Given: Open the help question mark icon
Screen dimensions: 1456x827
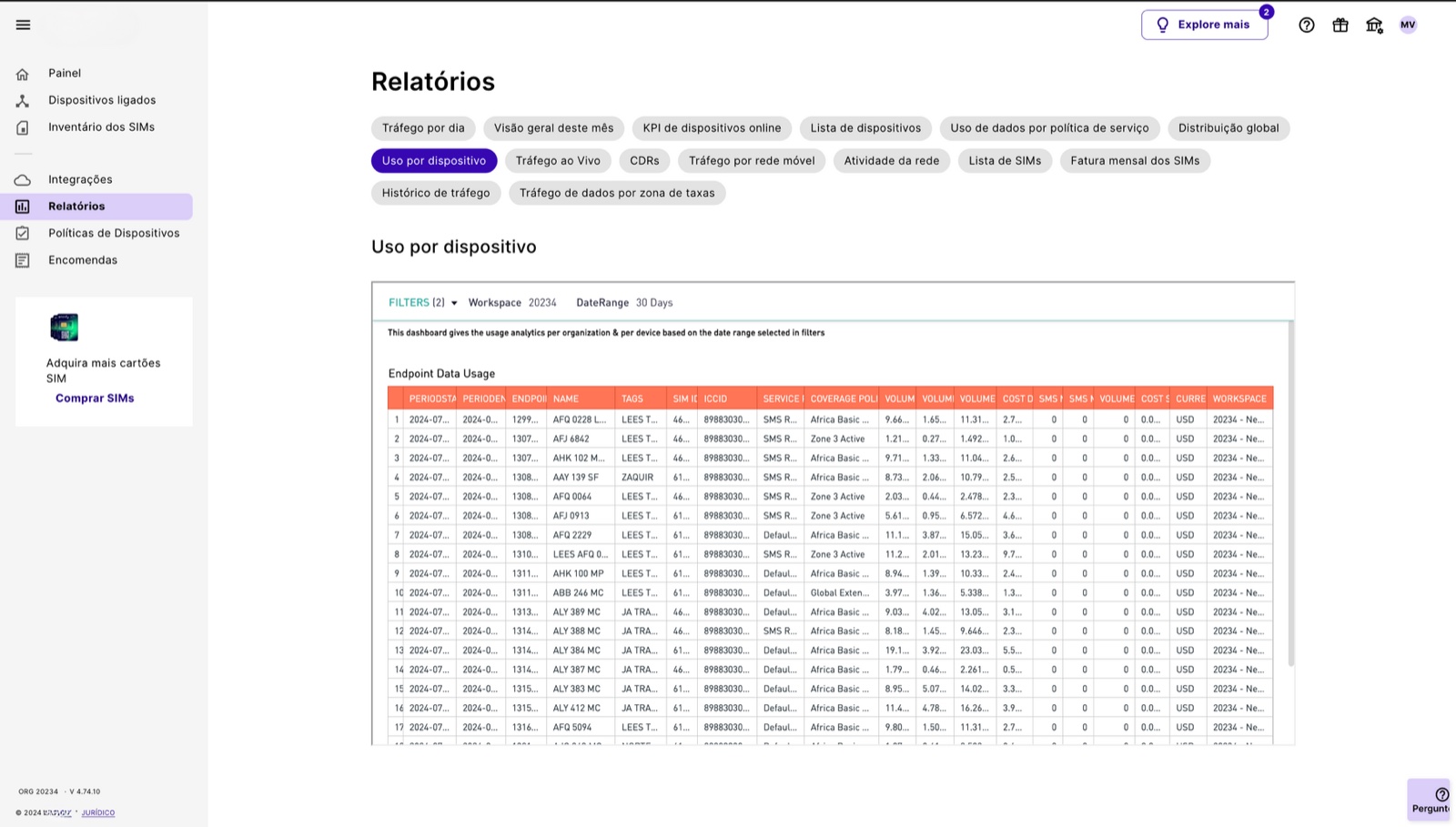Looking at the screenshot, I should point(1307,25).
